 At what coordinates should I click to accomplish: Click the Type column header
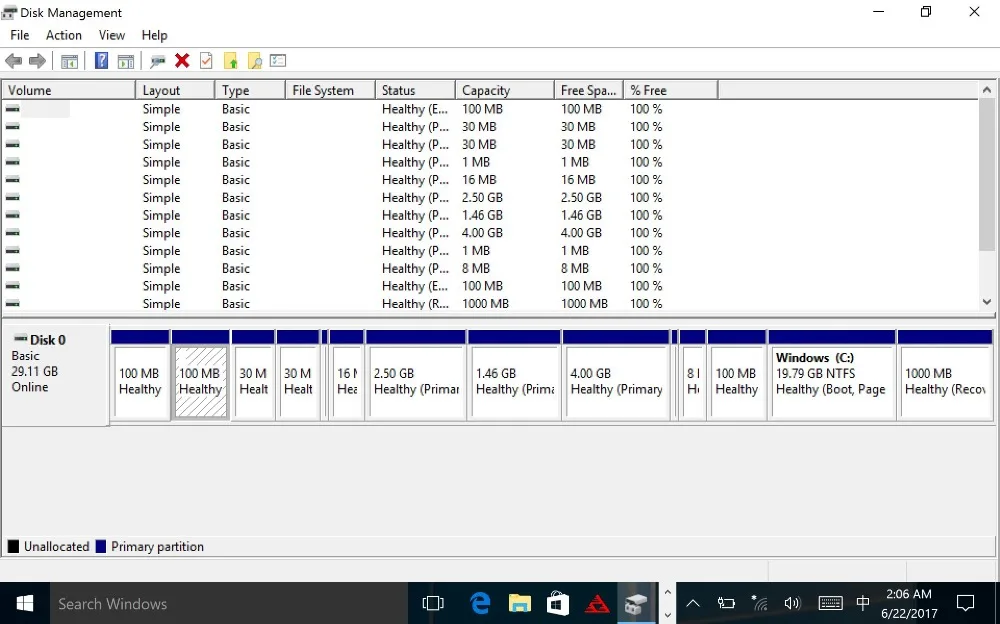[250, 91]
